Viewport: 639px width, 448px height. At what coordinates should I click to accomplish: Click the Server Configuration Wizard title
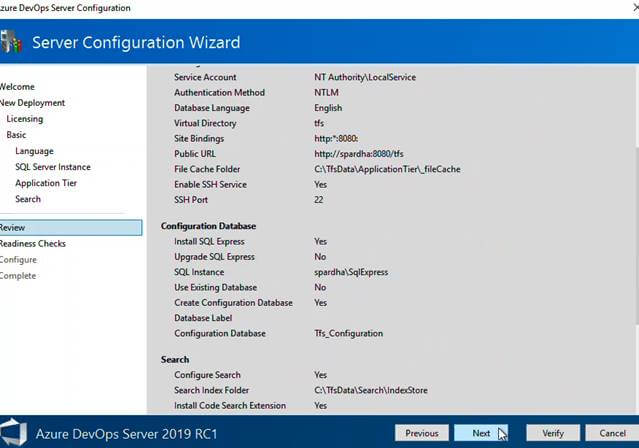coord(136,42)
